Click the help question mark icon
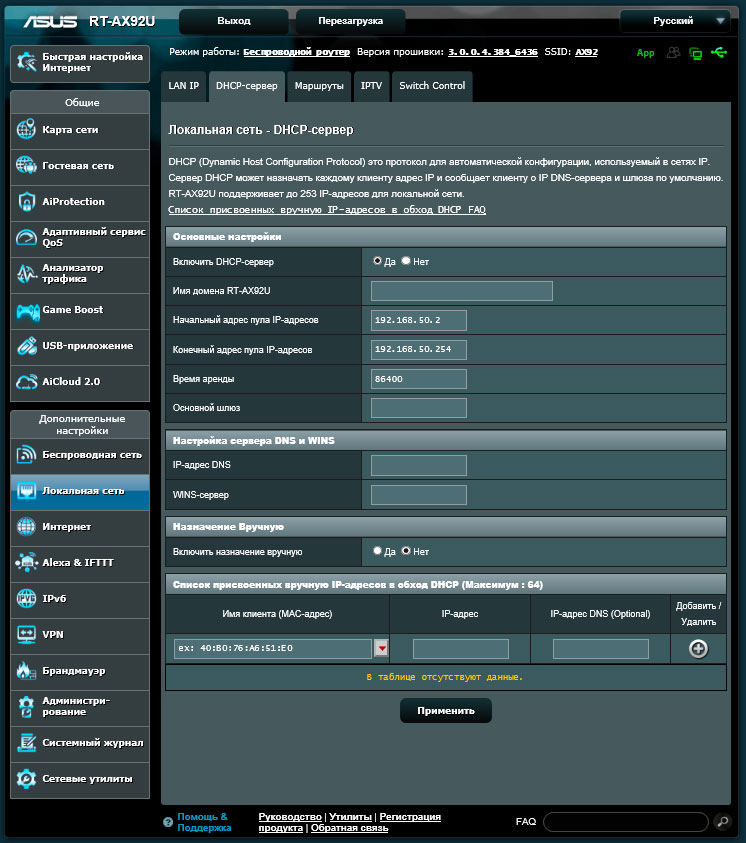Image resolution: width=746 pixels, height=843 pixels. click(168, 822)
